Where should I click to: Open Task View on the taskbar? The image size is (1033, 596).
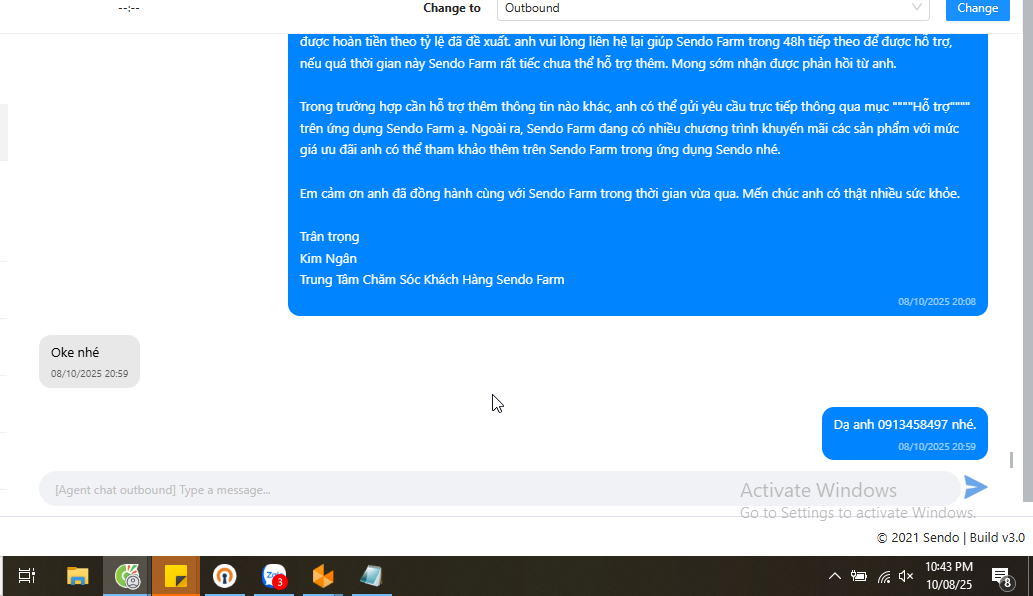point(26,576)
